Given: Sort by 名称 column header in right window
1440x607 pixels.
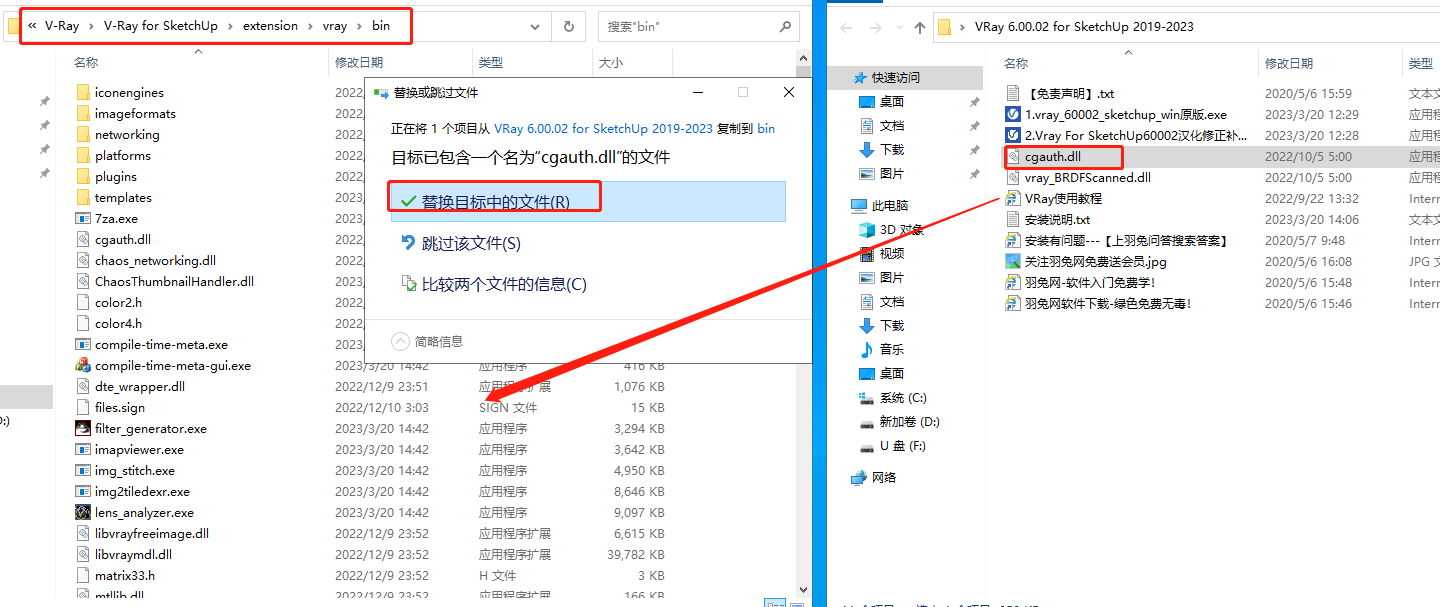Looking at the screenshot, I should (x=1016, y=63).
